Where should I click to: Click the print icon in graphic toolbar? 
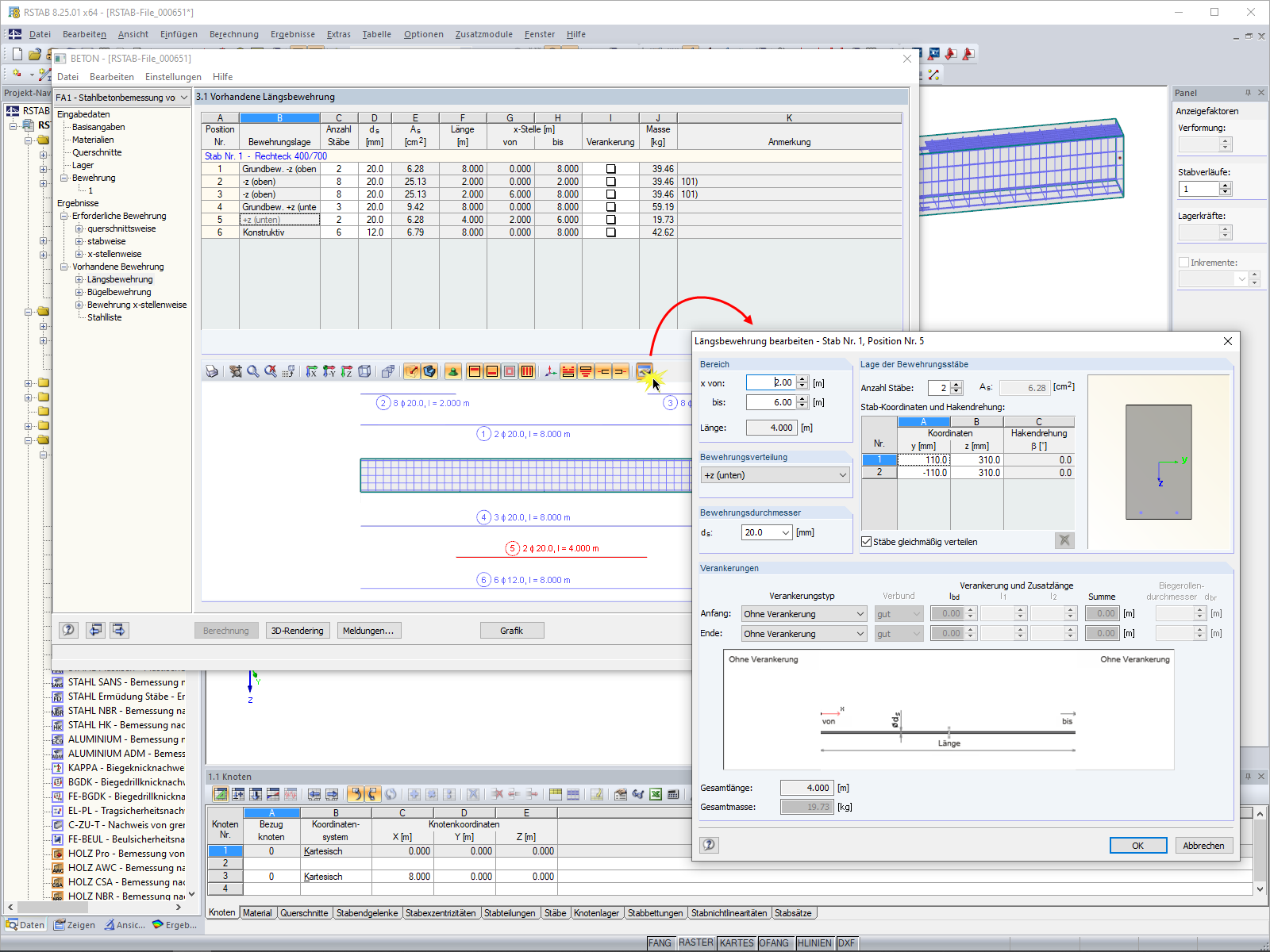pos(212,371)
